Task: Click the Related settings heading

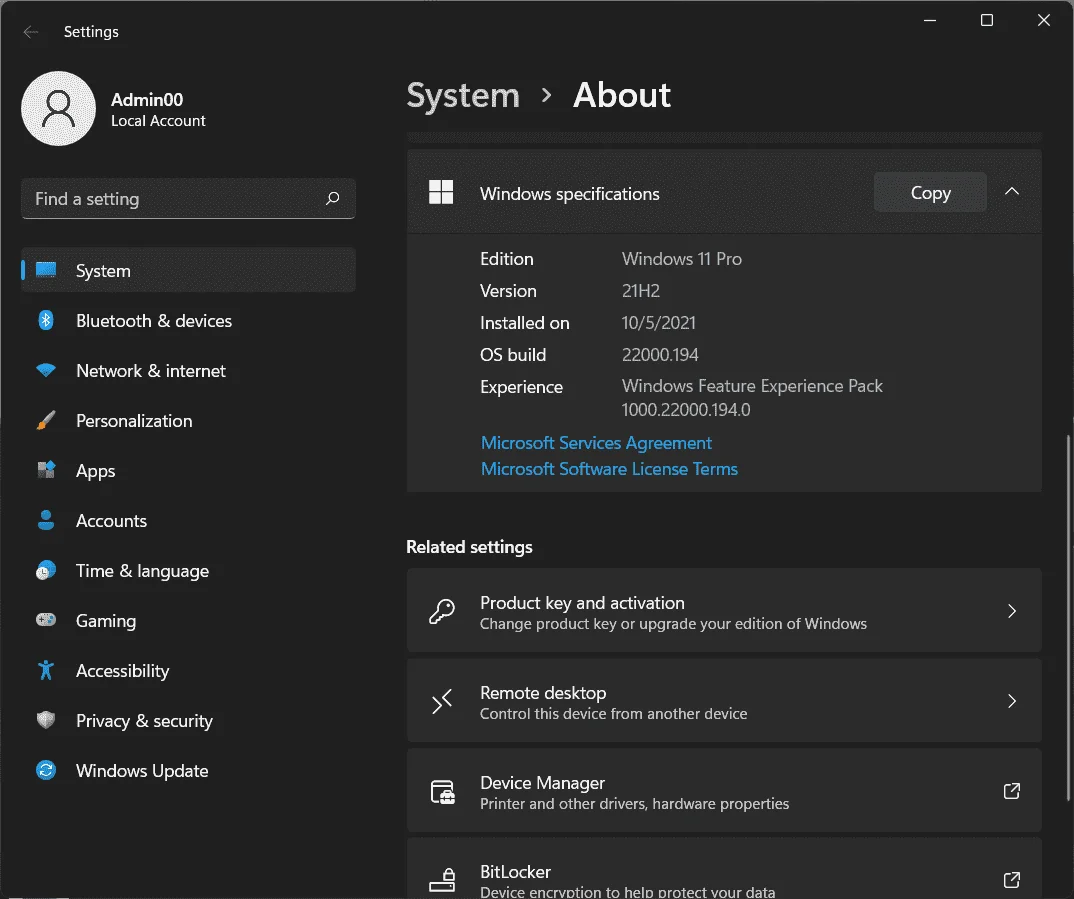Action: (469, 546)
